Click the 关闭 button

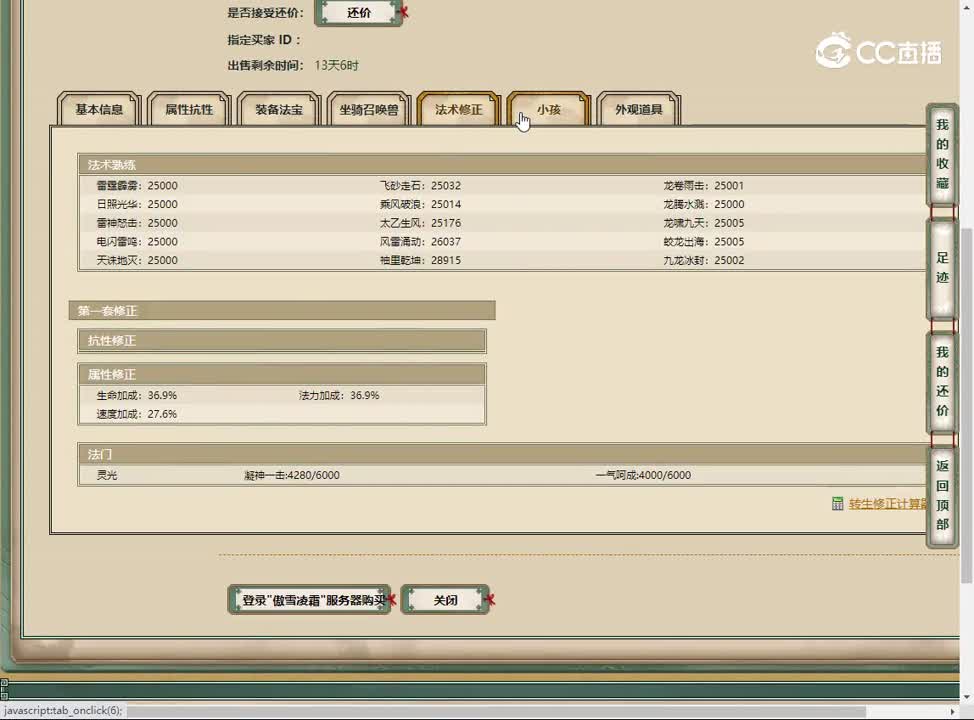[x=445, y=600]
